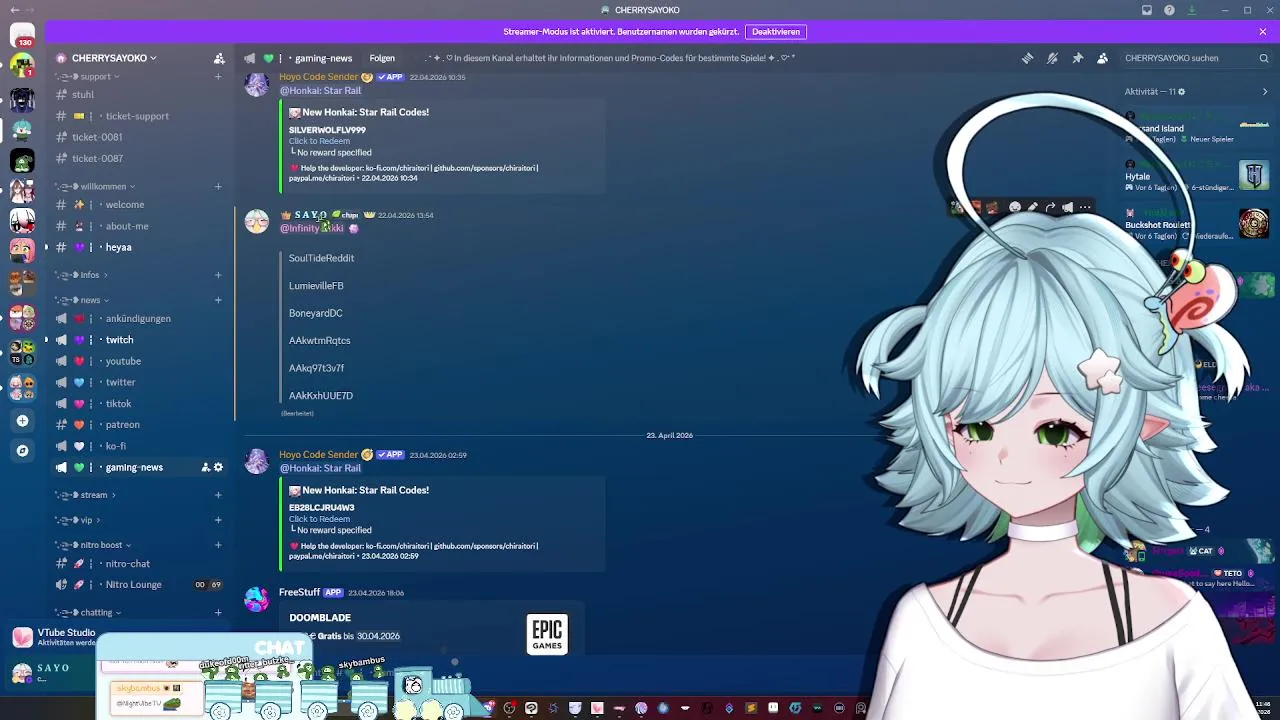Add channel to stream category plus
1280x720 pixels.
(x=218, y=495)
